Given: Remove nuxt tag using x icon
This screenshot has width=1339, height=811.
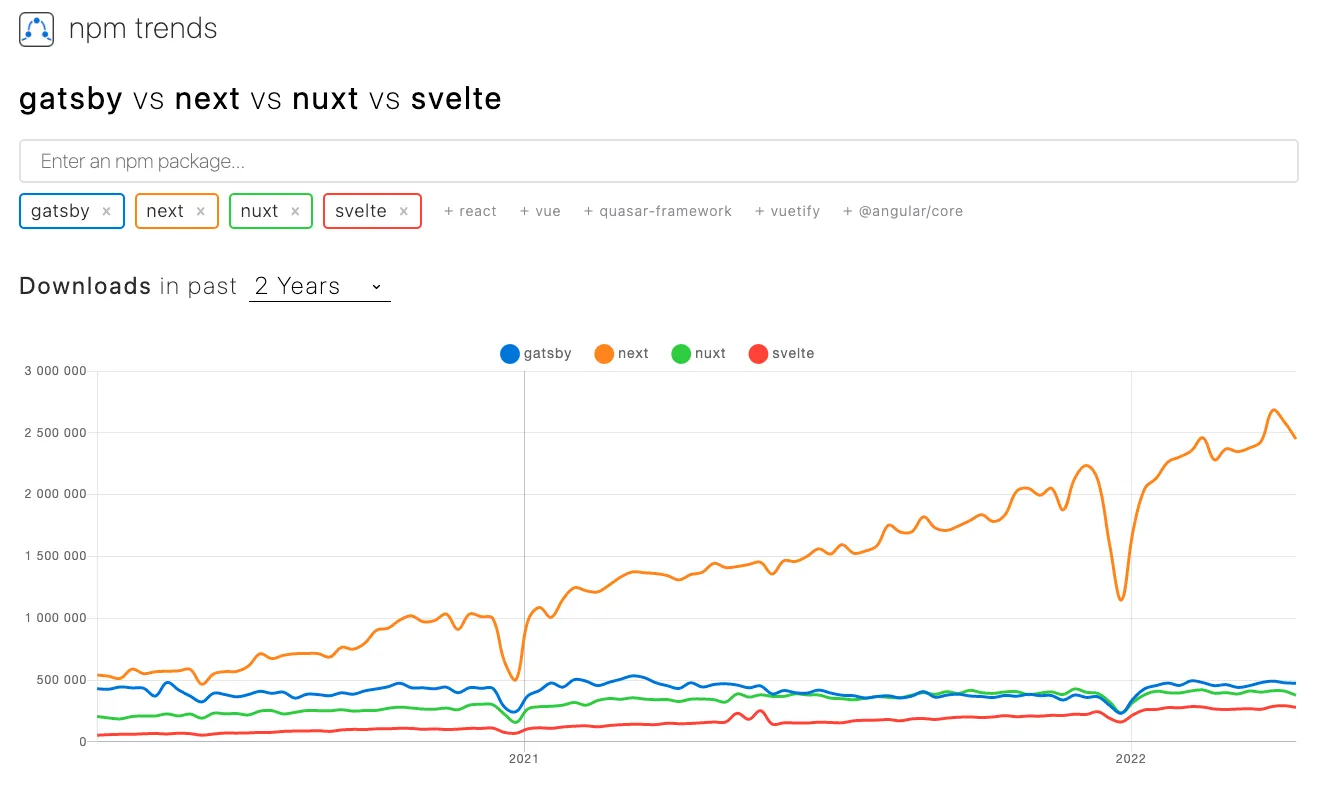Looking at the screenshot, I should click(x=295, y=212).
